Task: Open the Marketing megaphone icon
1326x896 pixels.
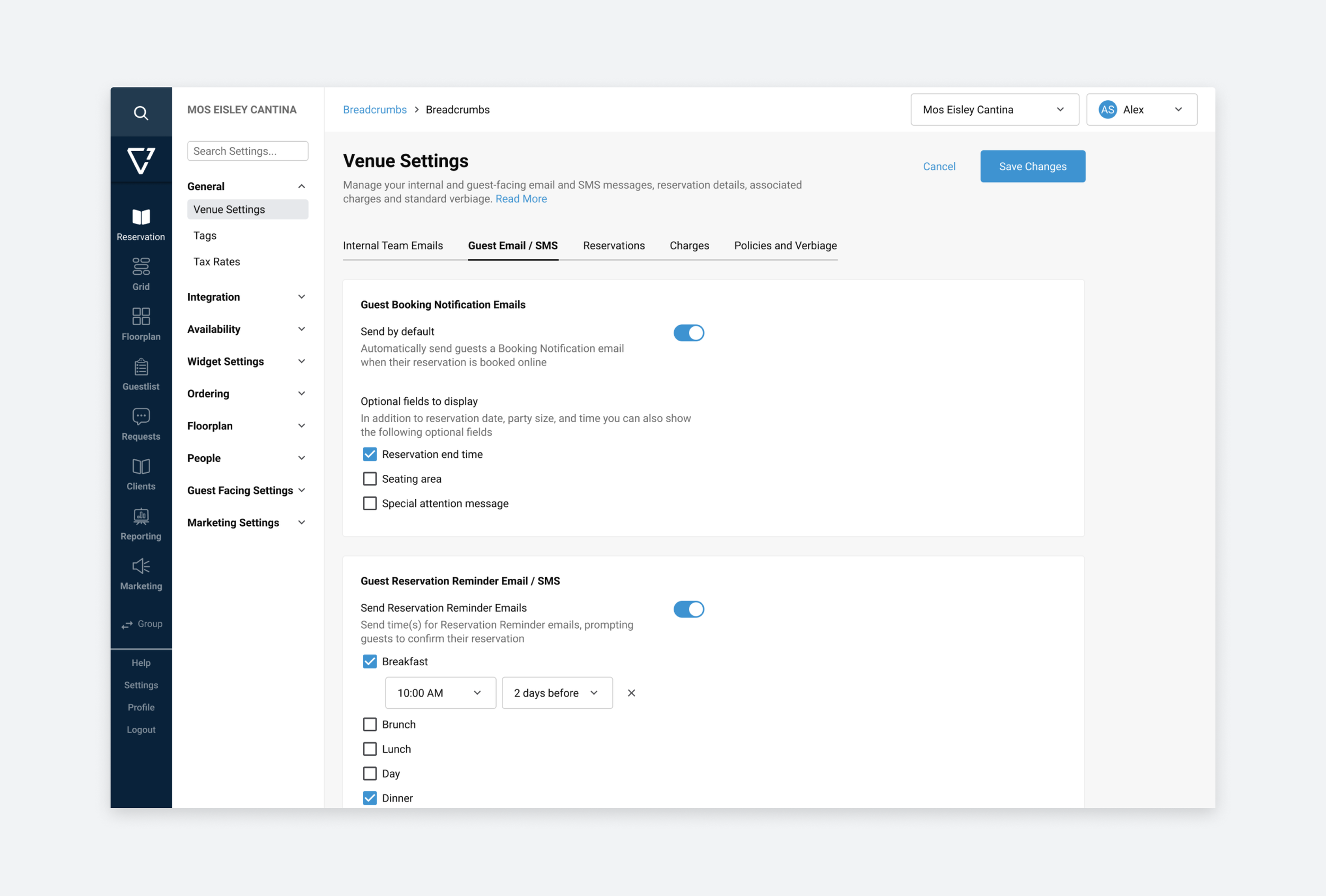Action: tap(141, 566)
